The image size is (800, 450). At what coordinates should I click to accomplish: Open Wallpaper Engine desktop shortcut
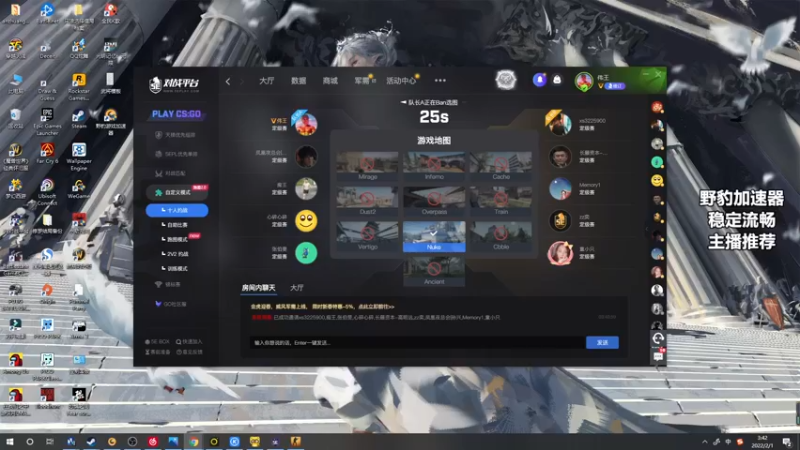79,157
